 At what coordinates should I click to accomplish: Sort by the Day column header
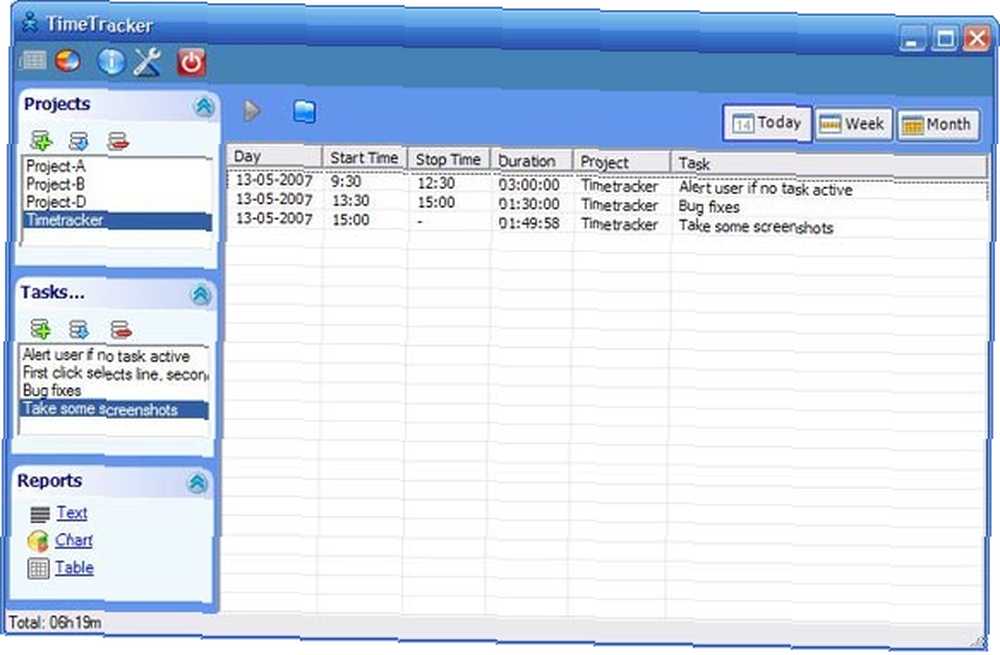(274, 157)
